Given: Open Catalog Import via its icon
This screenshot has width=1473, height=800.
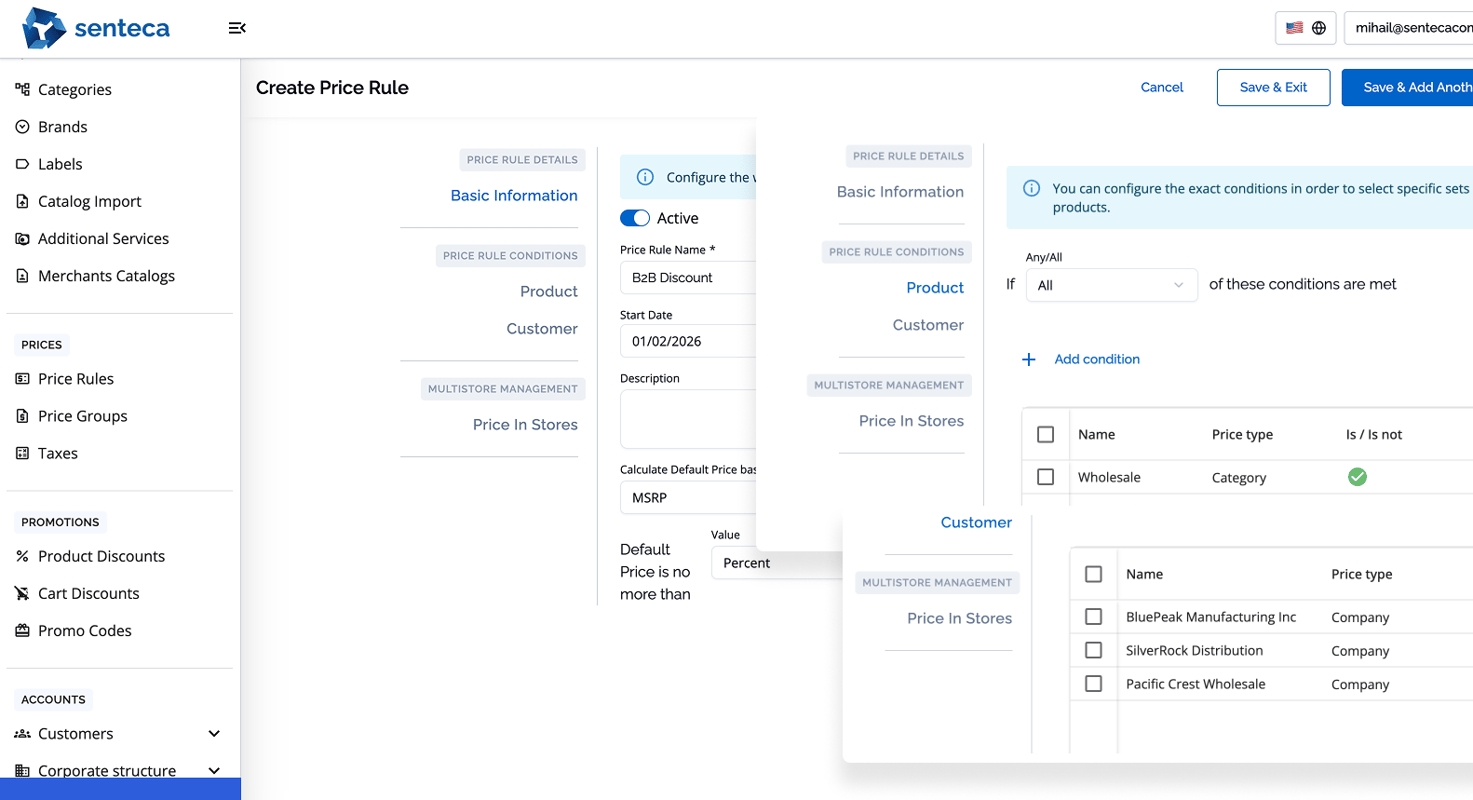Looking at the screenshot, I should (x=21, y=201).
